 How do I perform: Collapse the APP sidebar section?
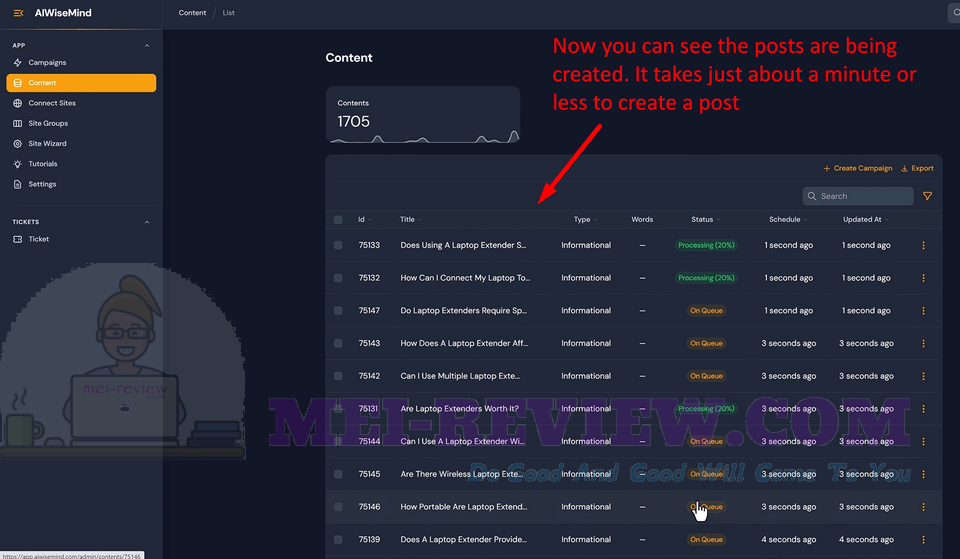pos(147,45)
